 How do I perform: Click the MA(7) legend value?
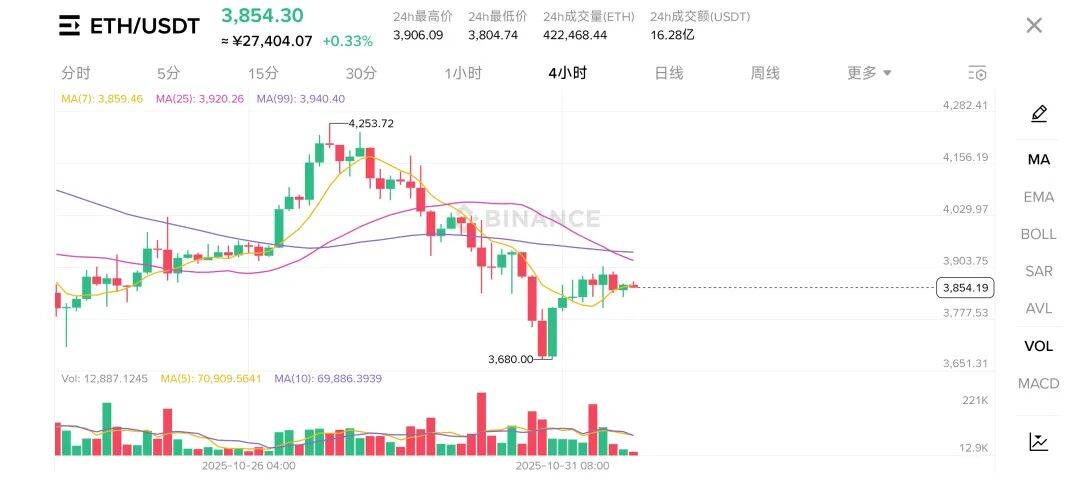coord(102,99)
